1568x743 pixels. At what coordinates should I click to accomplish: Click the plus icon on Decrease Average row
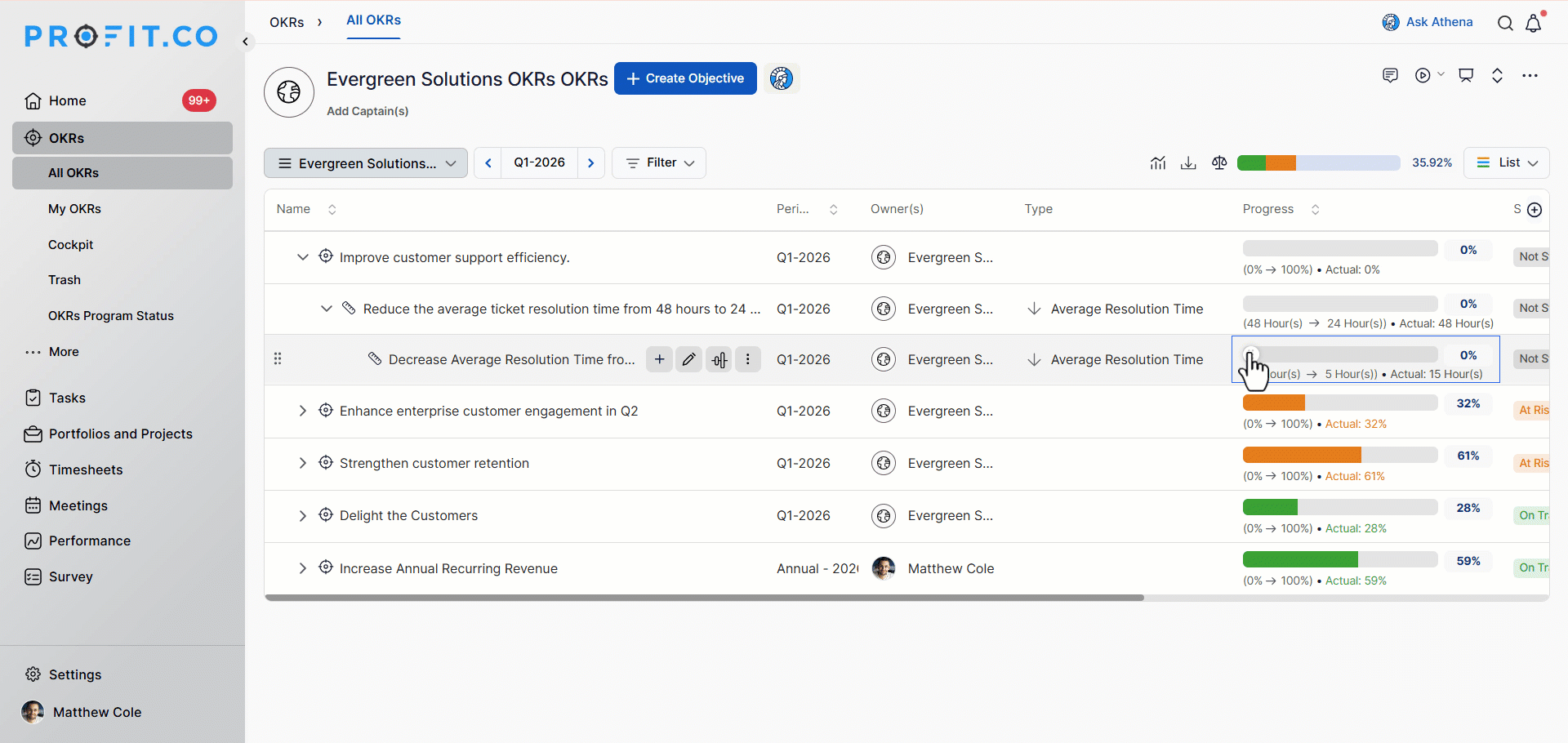click(x=659, y=359)
